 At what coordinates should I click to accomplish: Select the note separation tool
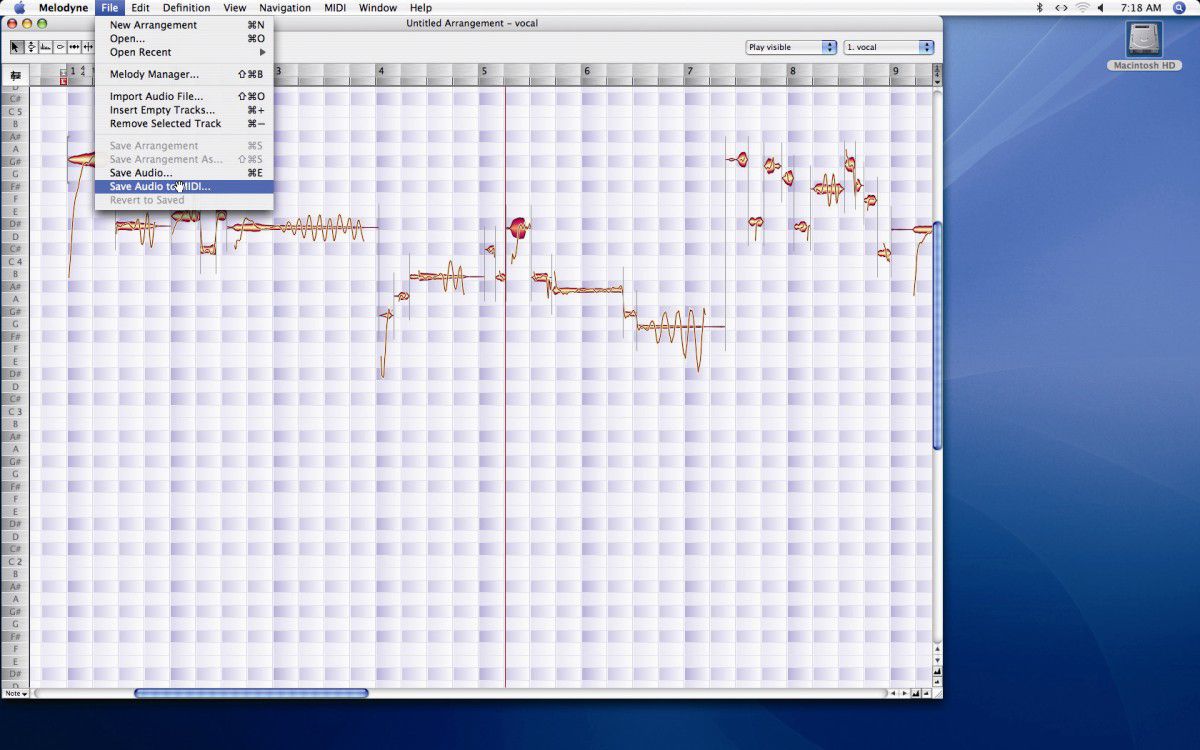(88, 47)
